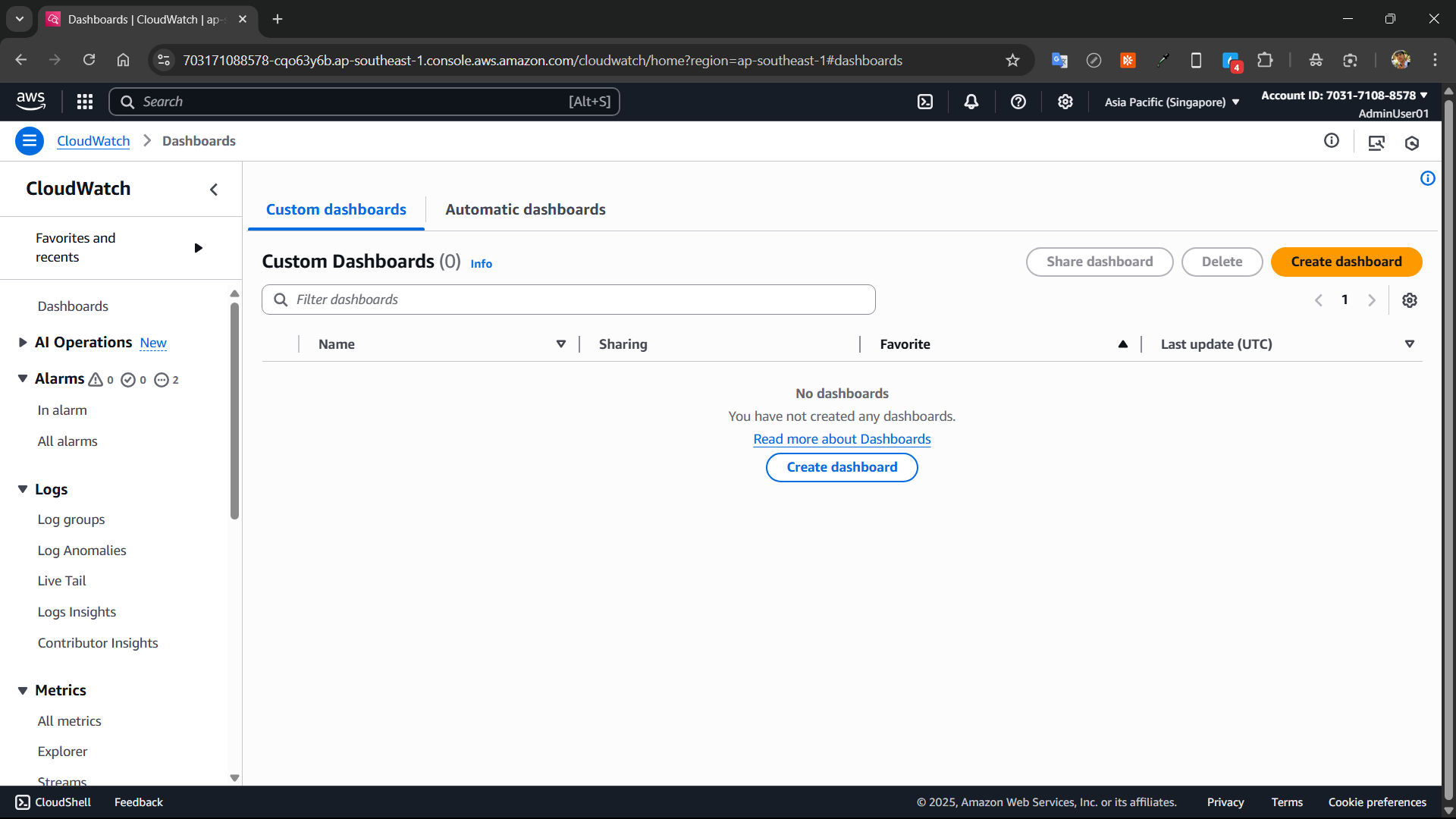This screenshot has height=819, width=1456.
Task: Open metrics Explorer in sidebar
Action: click(62, 752)
